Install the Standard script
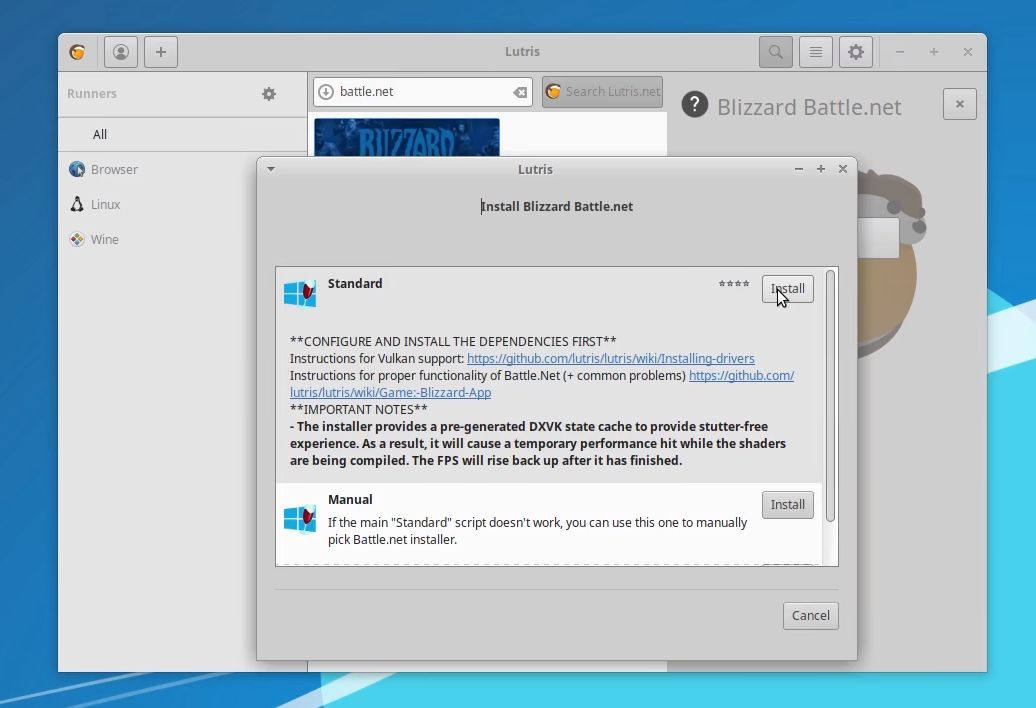1036x708 pixels. (x=788, y=289)
